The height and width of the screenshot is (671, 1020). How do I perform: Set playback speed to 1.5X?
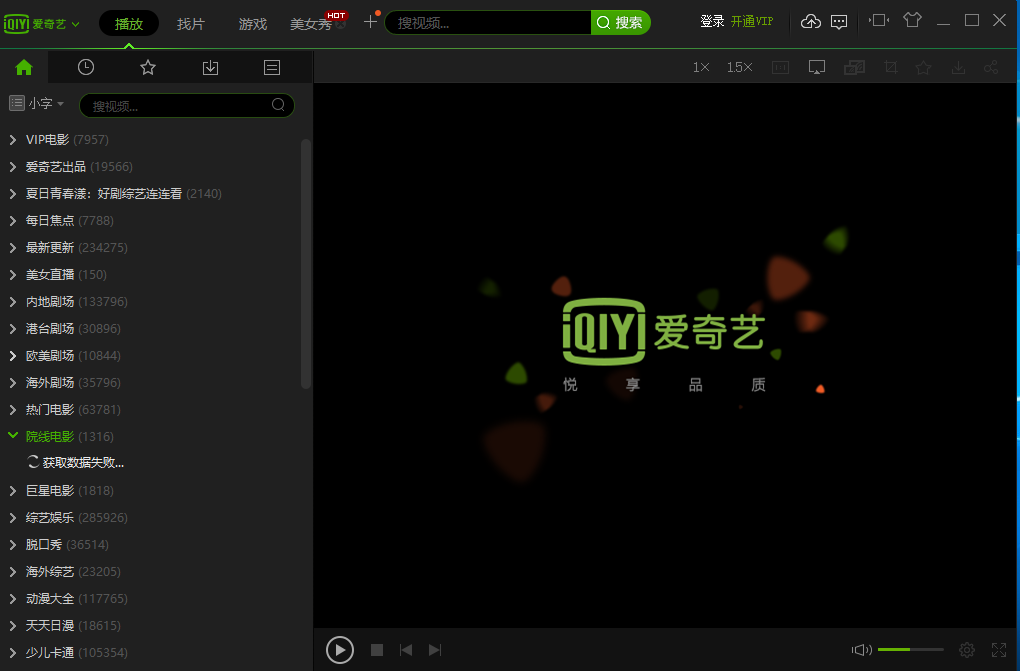click(738, 66)
